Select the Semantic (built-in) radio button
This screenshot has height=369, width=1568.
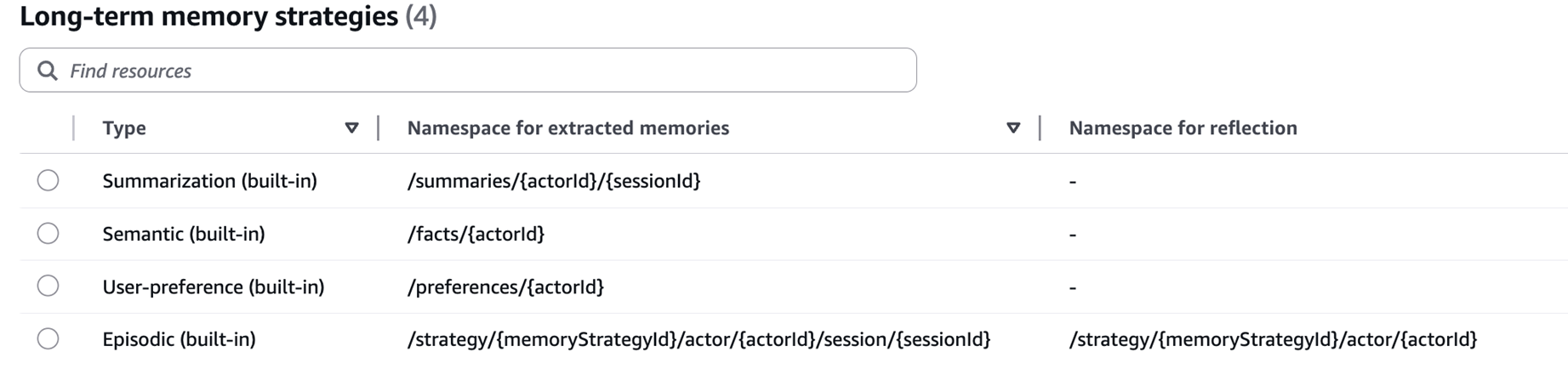coord(48,233)
